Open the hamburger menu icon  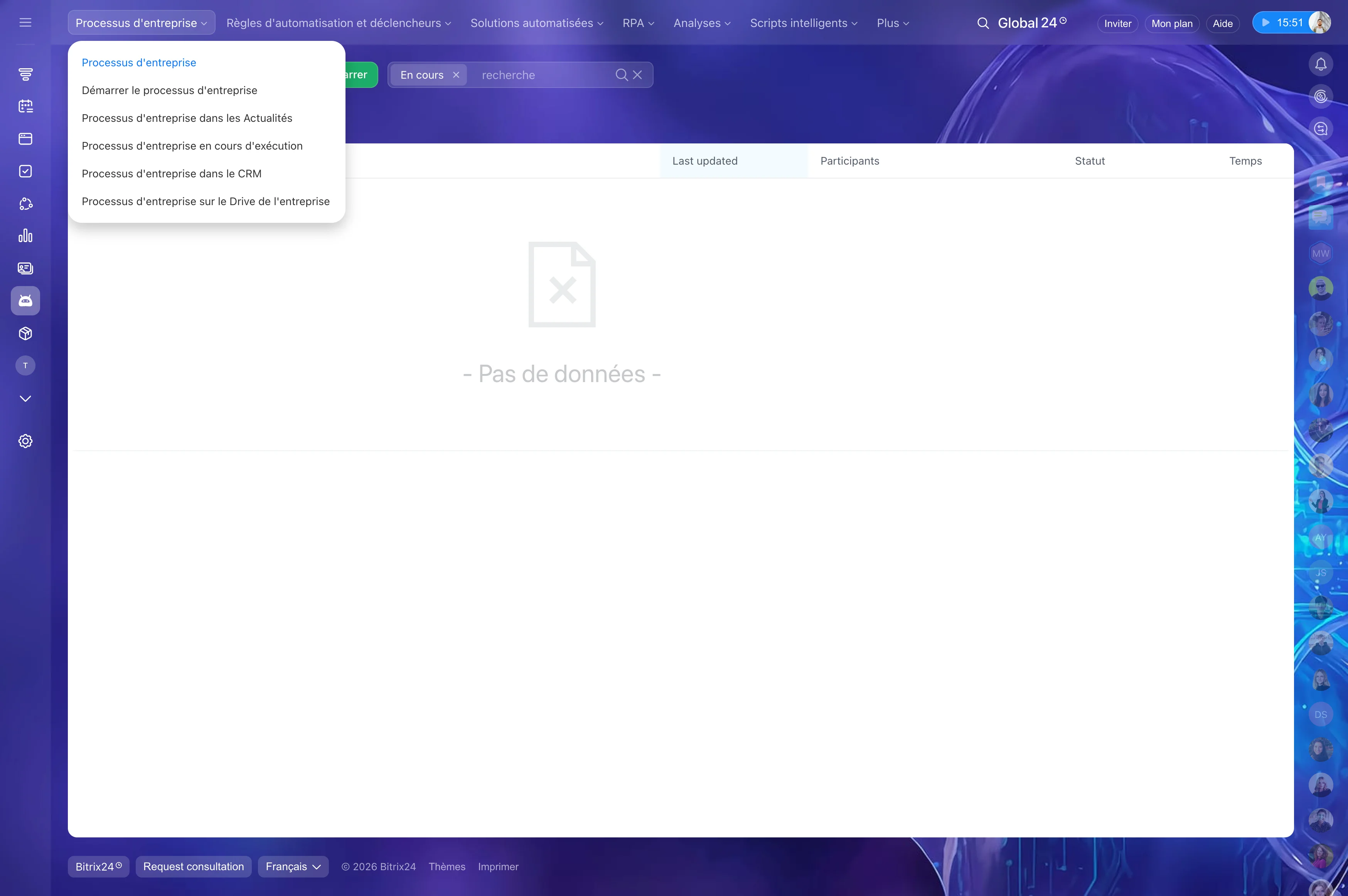(x=25, y=22)
